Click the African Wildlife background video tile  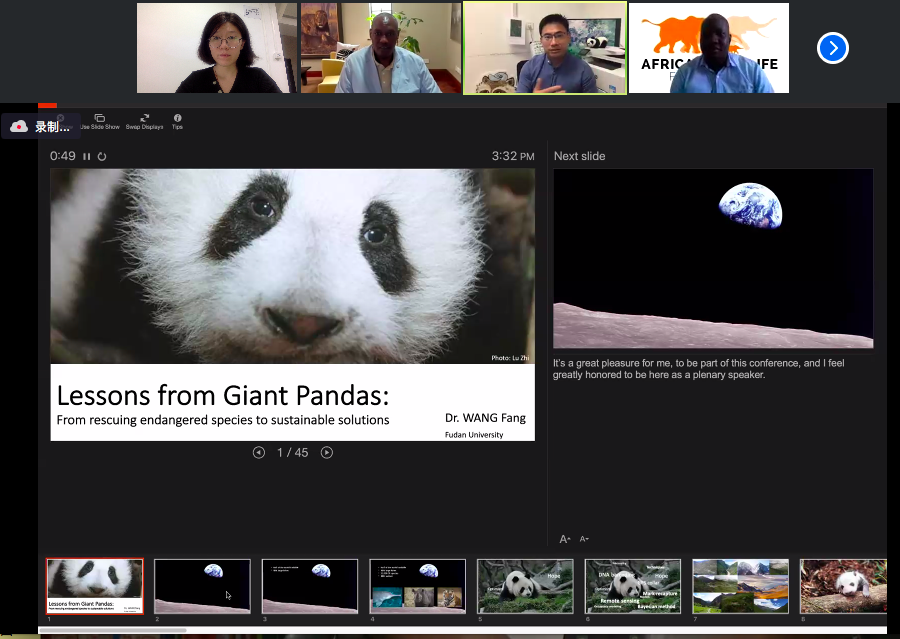click(709, 48)
